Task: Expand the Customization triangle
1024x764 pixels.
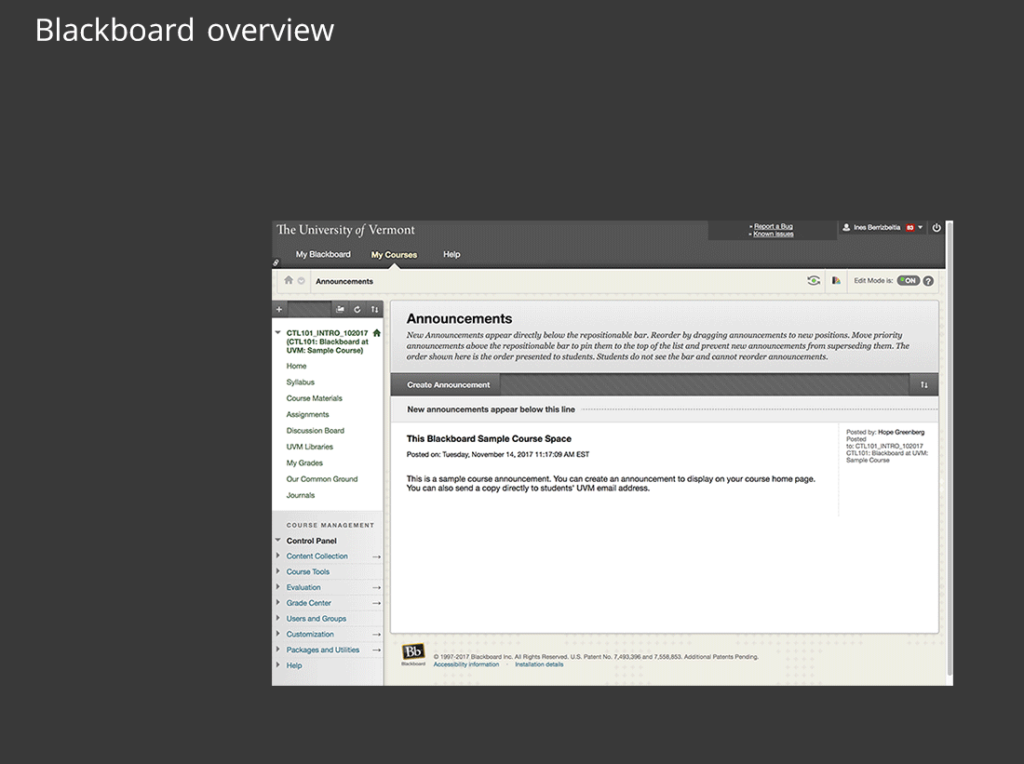Action: tap(278, 634)
